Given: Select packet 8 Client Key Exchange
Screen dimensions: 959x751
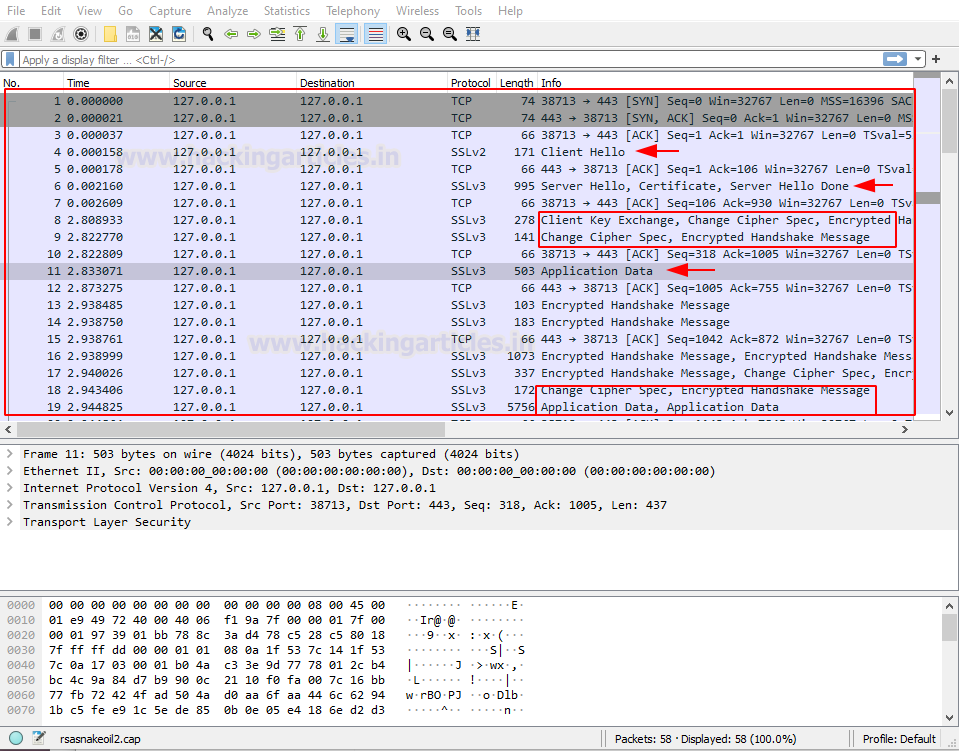Looking at the screenshot, I should pyautogui.click(x=457, y=220).
